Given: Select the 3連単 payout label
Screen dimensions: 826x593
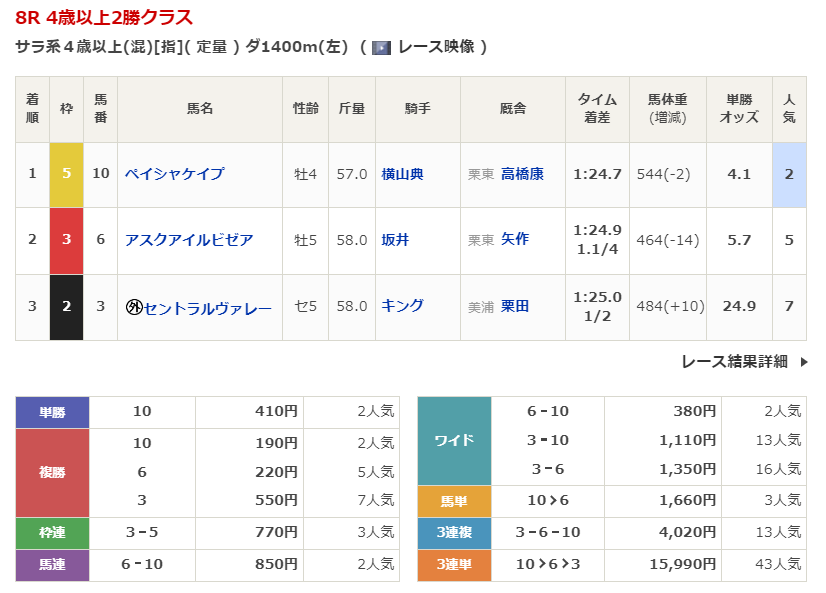Looking at the screenshot, I should tap(454, 566).
